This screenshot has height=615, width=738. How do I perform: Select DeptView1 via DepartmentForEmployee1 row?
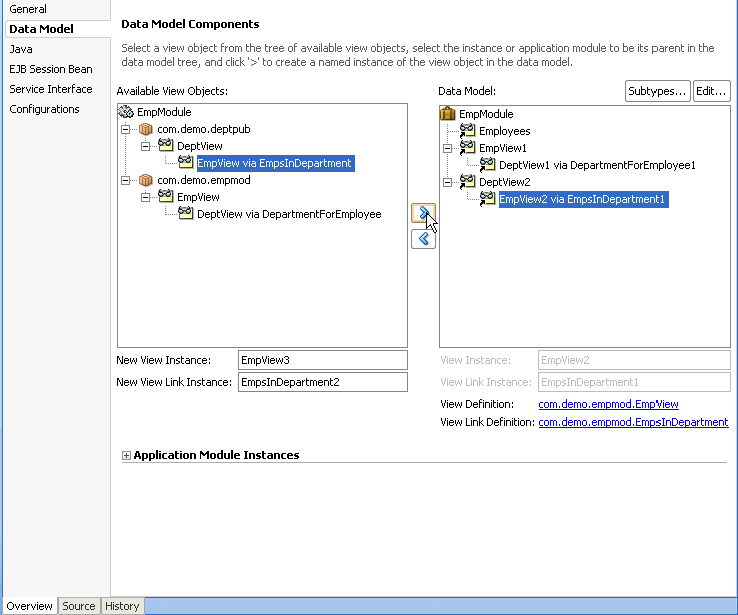[x=597, y=165]
